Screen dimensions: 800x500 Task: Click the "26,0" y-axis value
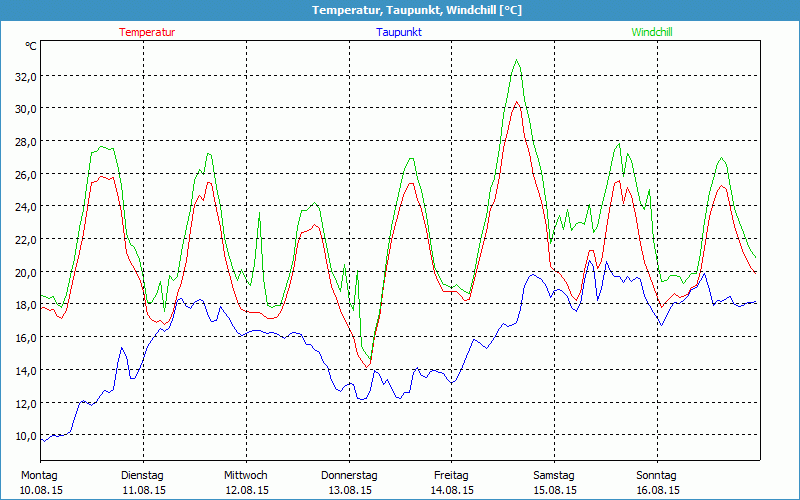coord(25,174)
